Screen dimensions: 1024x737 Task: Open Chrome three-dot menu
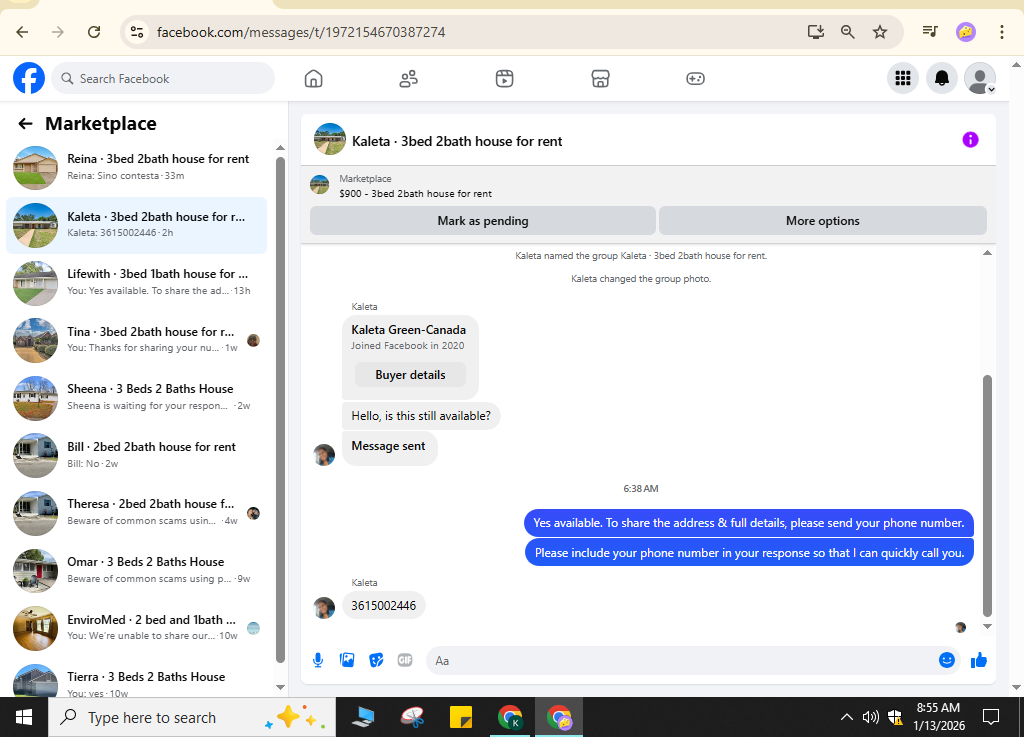pos(1002,32)
